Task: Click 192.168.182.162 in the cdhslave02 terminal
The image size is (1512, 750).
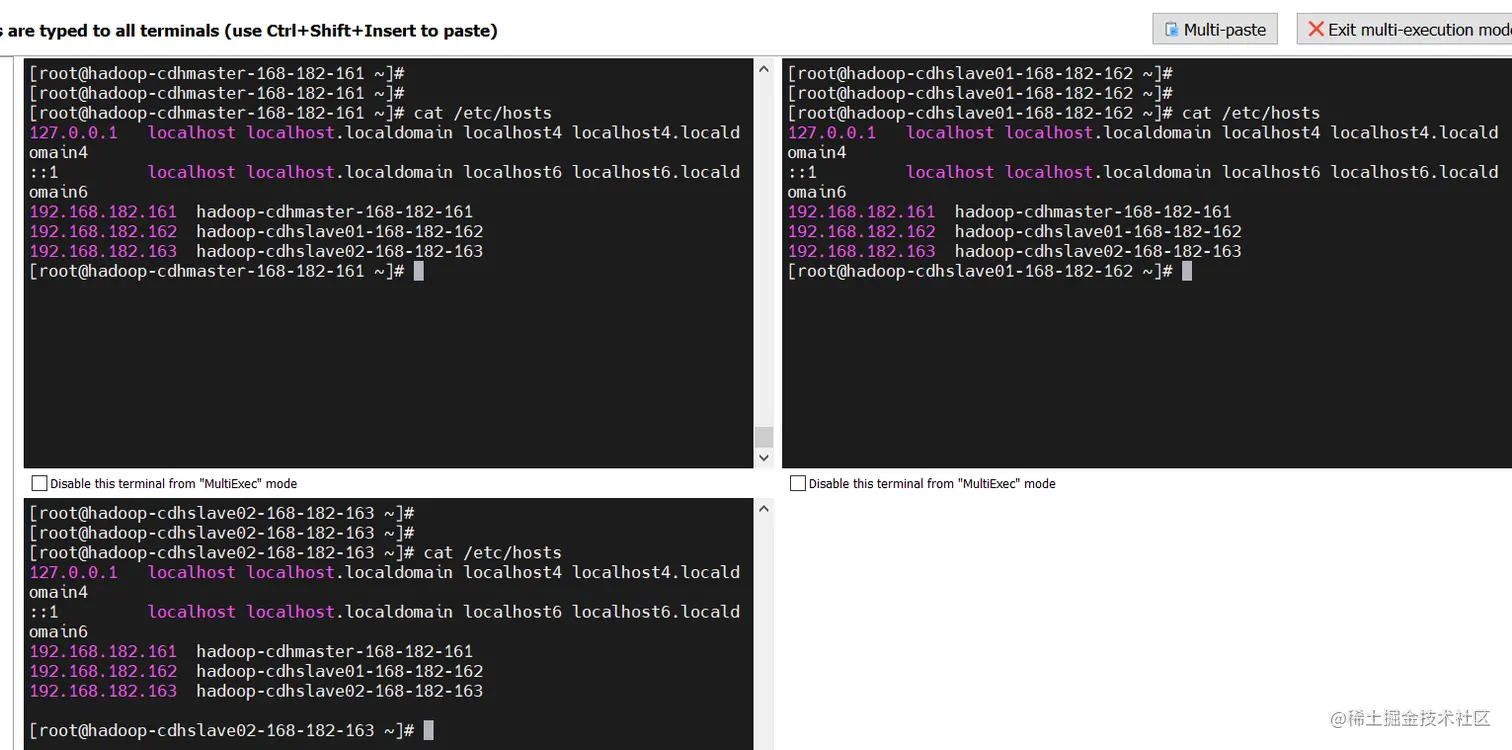Action: click(x=103, y=671)
